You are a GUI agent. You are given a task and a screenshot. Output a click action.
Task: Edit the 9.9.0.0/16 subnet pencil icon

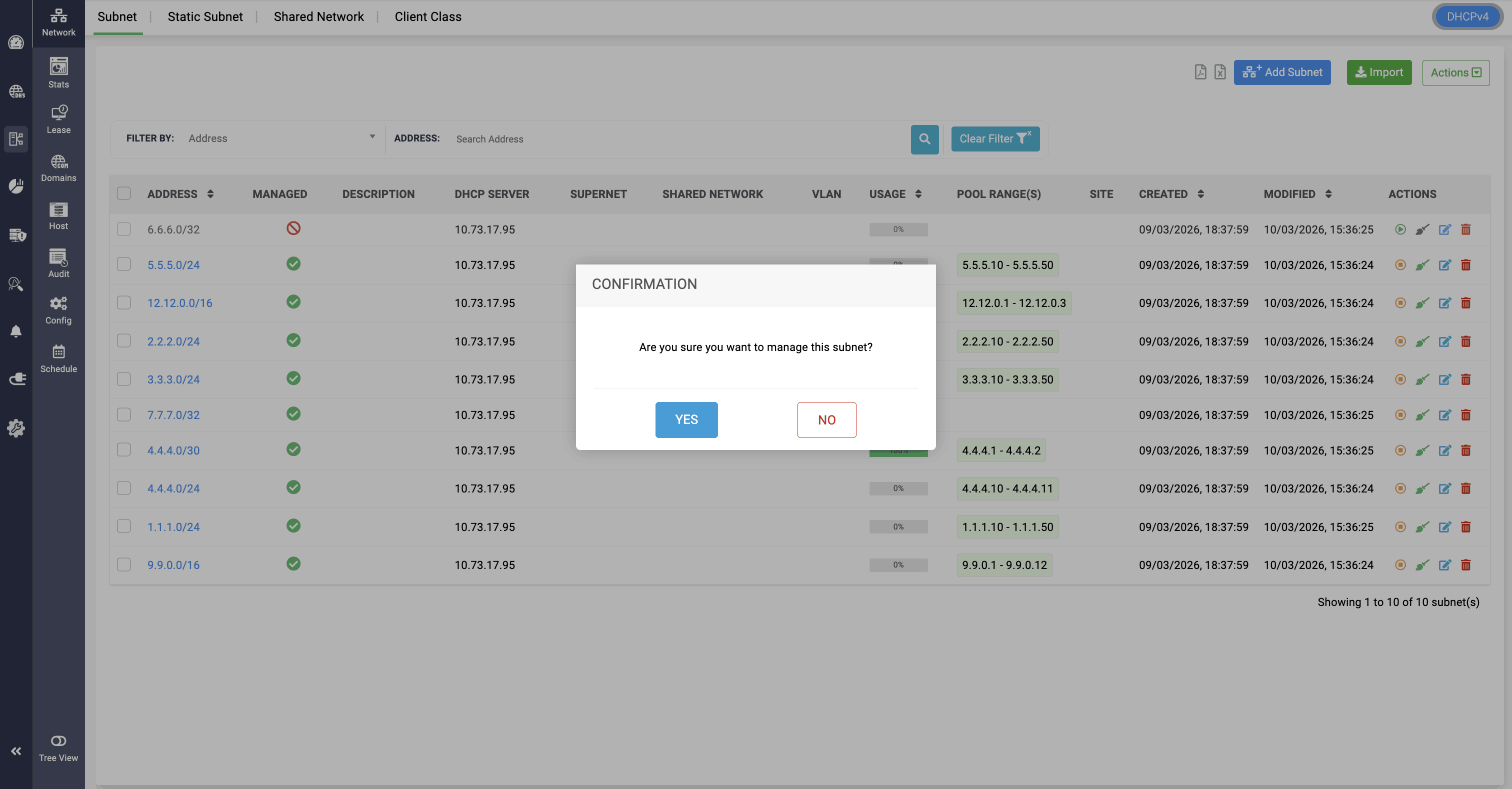click(x=1444, y=564)
